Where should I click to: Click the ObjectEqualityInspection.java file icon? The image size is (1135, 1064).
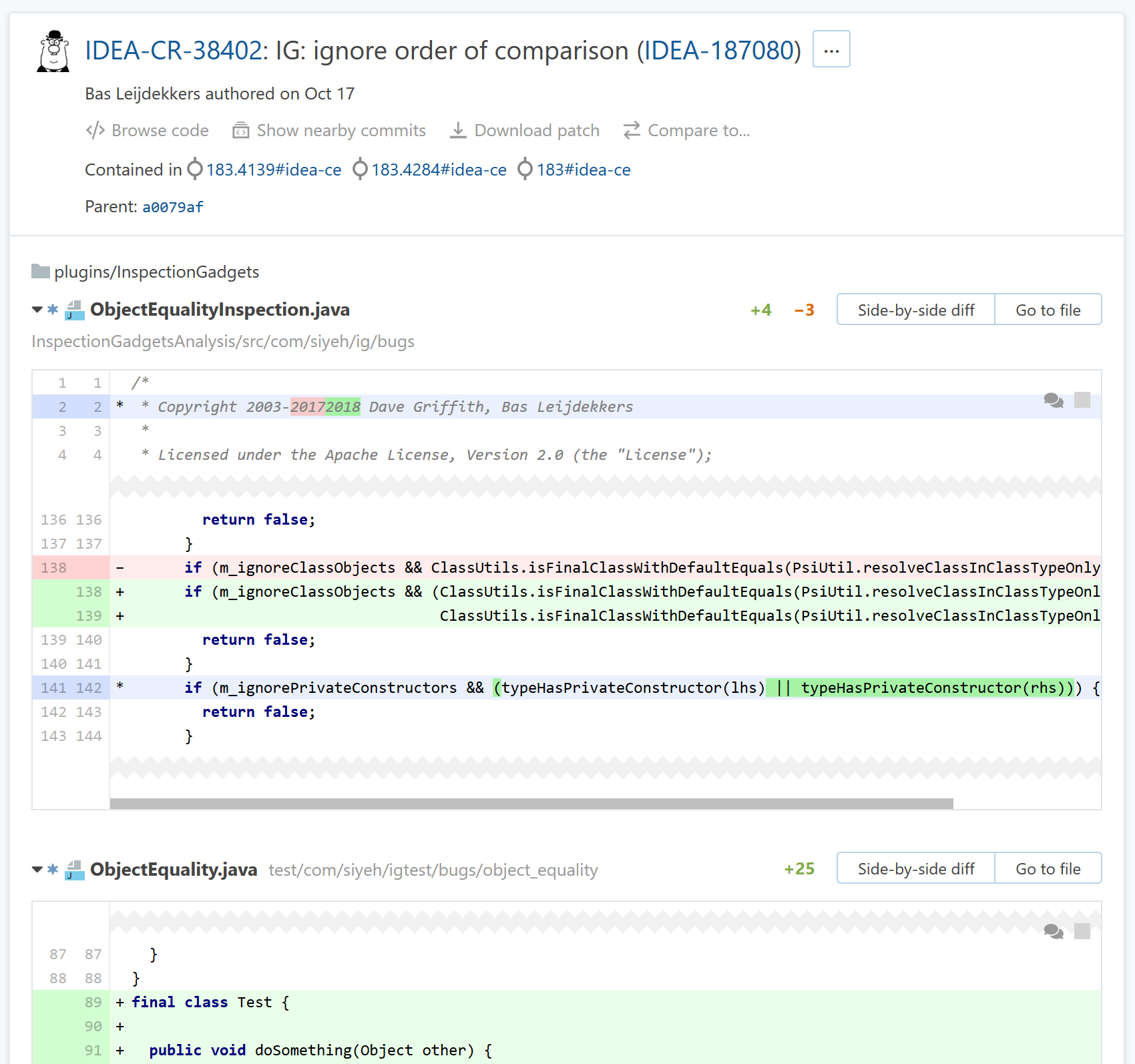75,310
